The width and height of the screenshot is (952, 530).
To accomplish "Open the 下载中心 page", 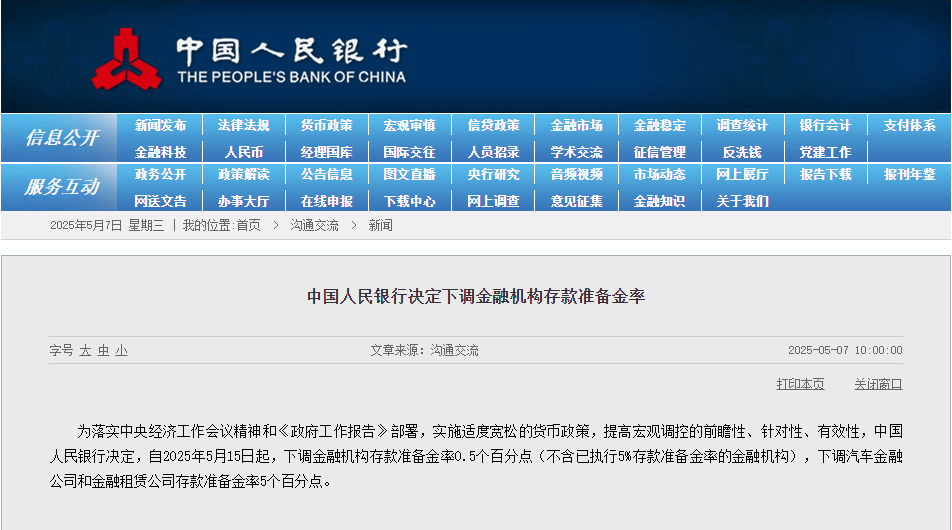I will click(x=409, y=201).
